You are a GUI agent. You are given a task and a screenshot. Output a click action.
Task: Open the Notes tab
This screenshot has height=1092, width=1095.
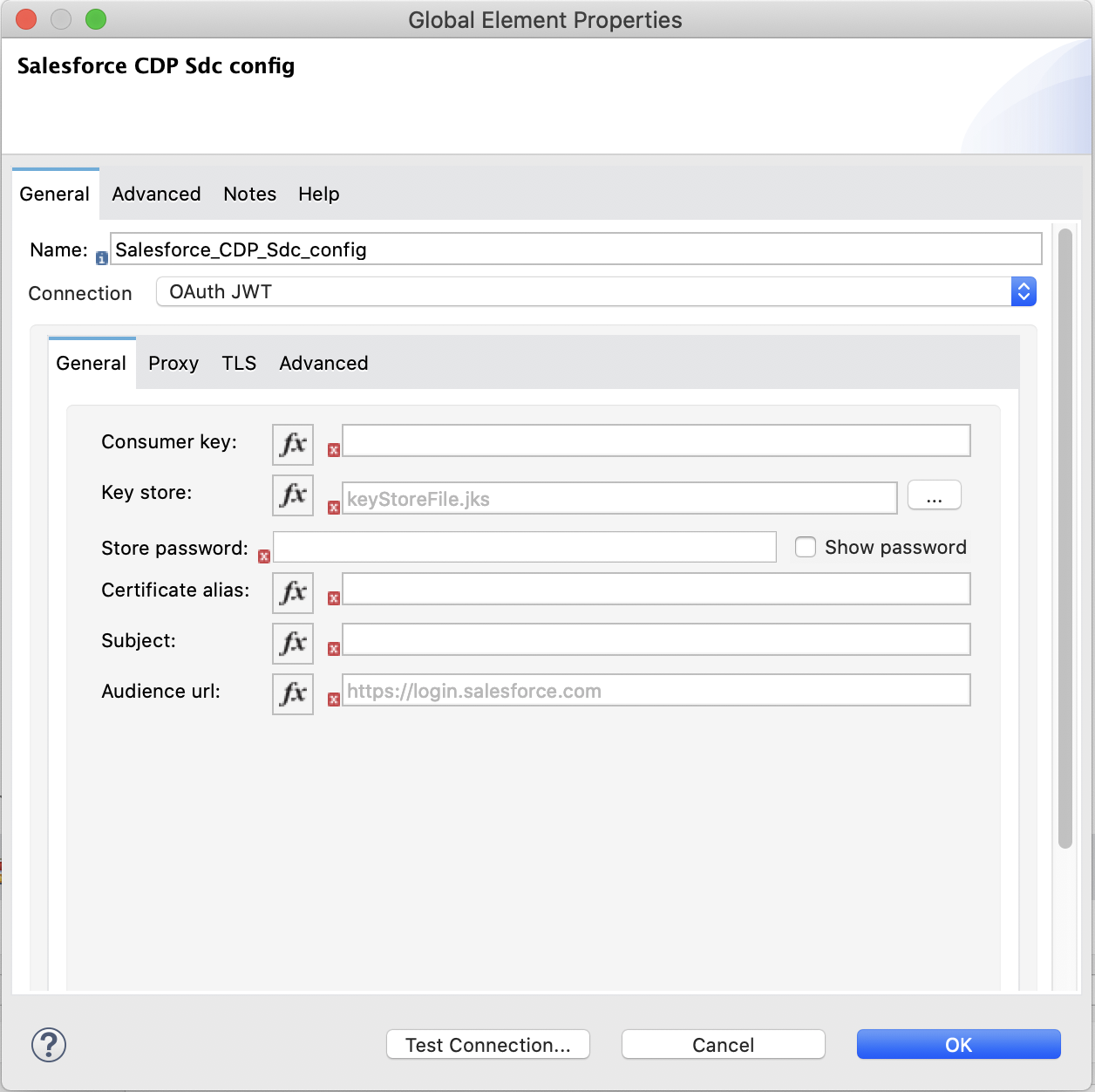point(249,194)
